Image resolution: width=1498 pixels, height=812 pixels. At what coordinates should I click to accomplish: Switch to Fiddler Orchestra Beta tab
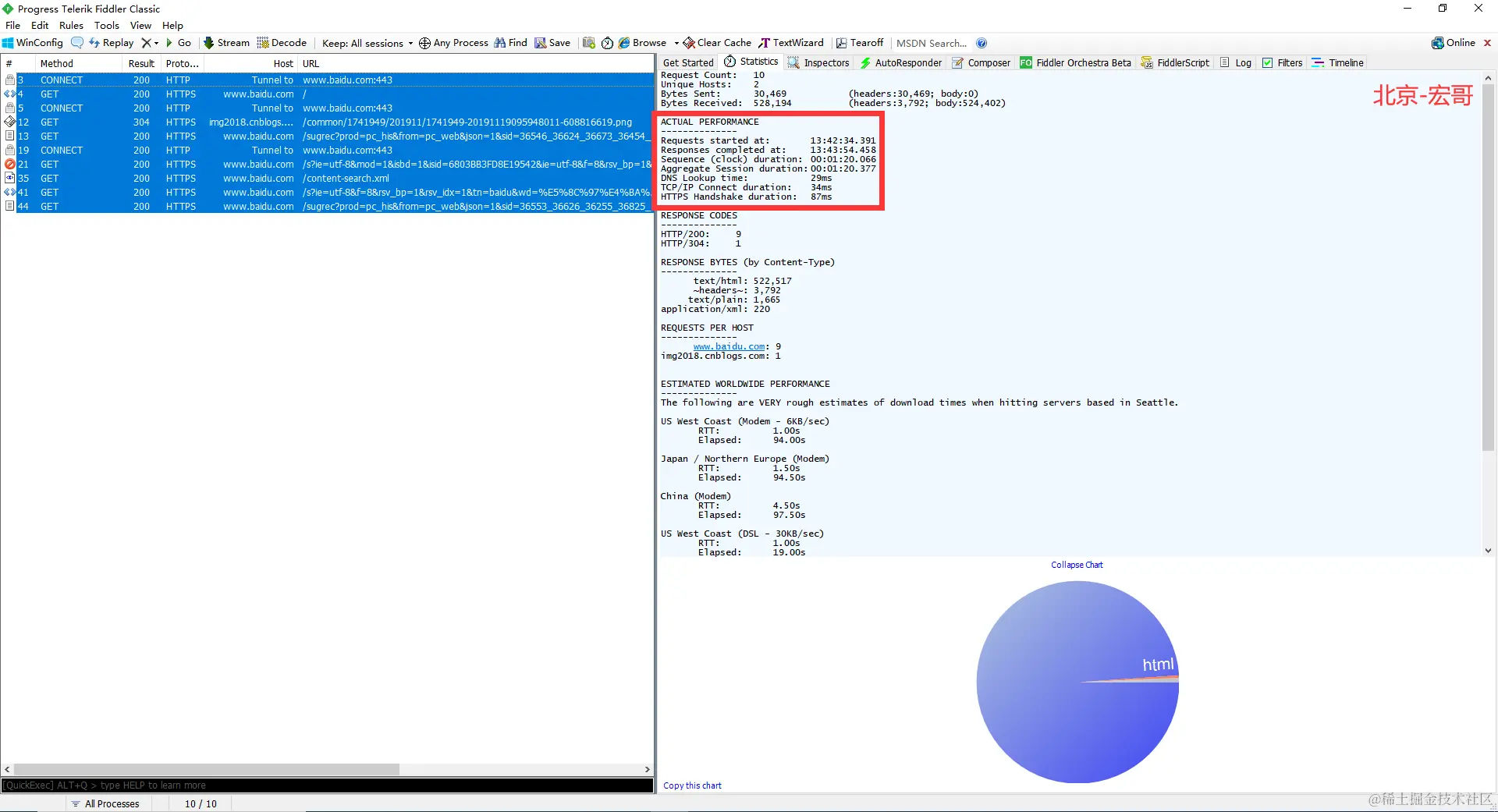pos(1075,62)
